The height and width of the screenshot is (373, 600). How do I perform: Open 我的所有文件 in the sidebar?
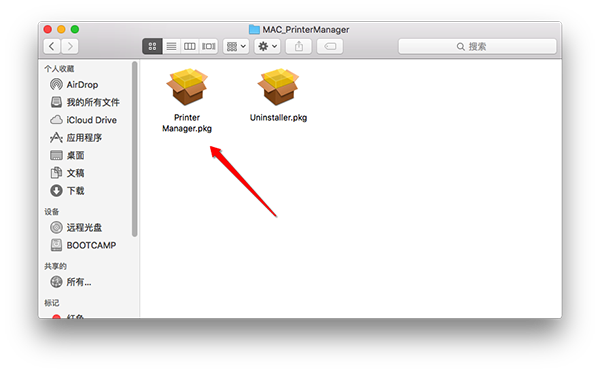[93, 102]
